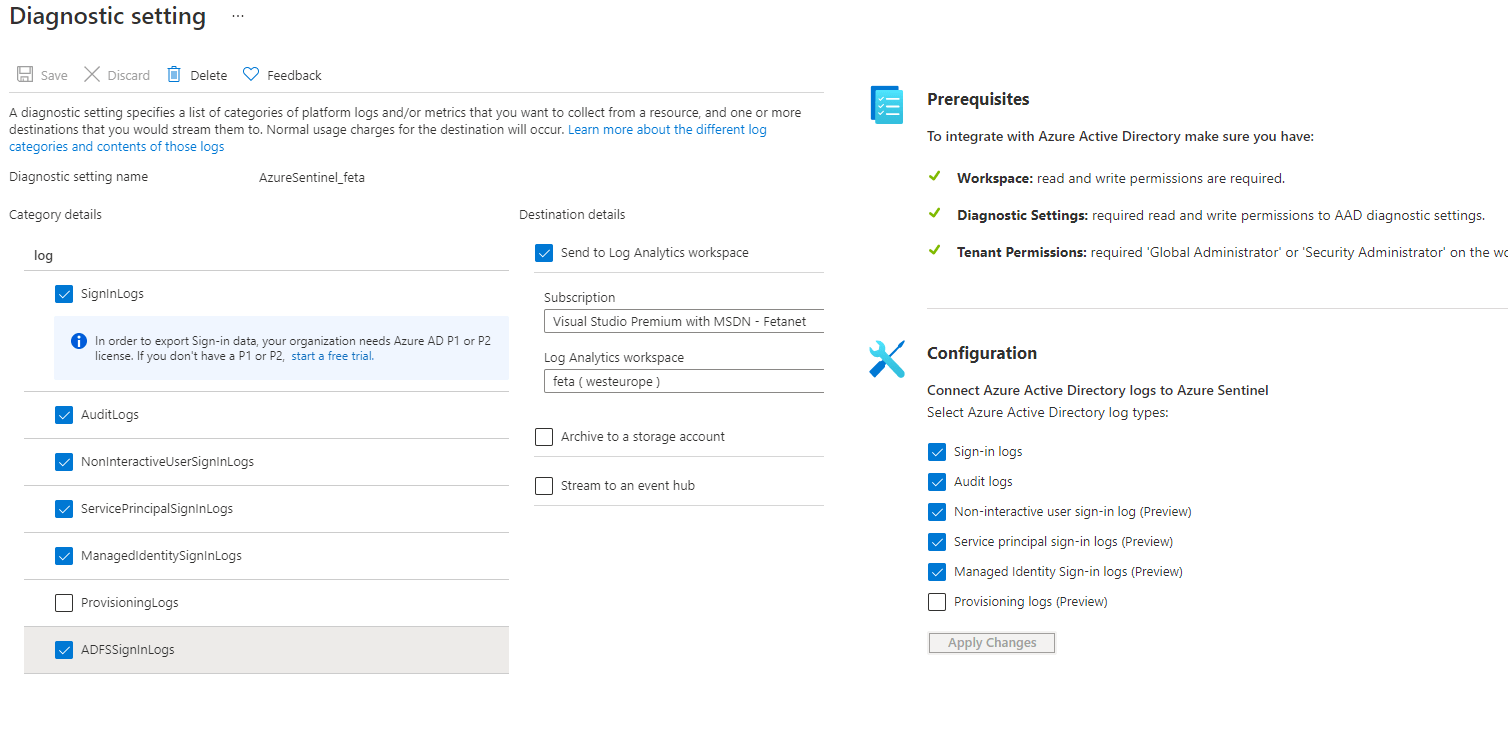Click the AzureSentinel_feta setting name field
Screen dimensions: 1508x734
[x=312, y=178]
